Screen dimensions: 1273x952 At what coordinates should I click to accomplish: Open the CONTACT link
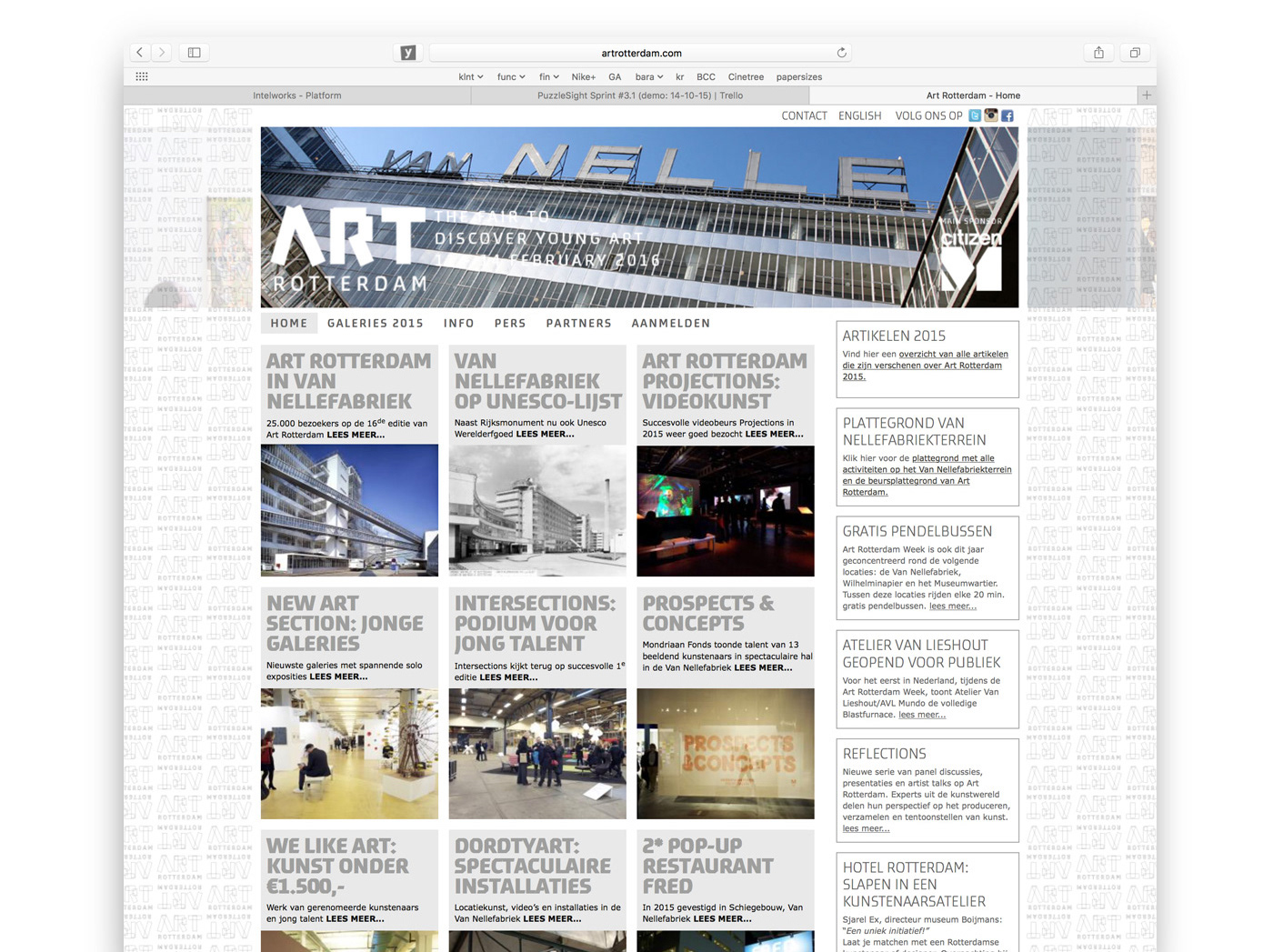click(x=805, y=115)
